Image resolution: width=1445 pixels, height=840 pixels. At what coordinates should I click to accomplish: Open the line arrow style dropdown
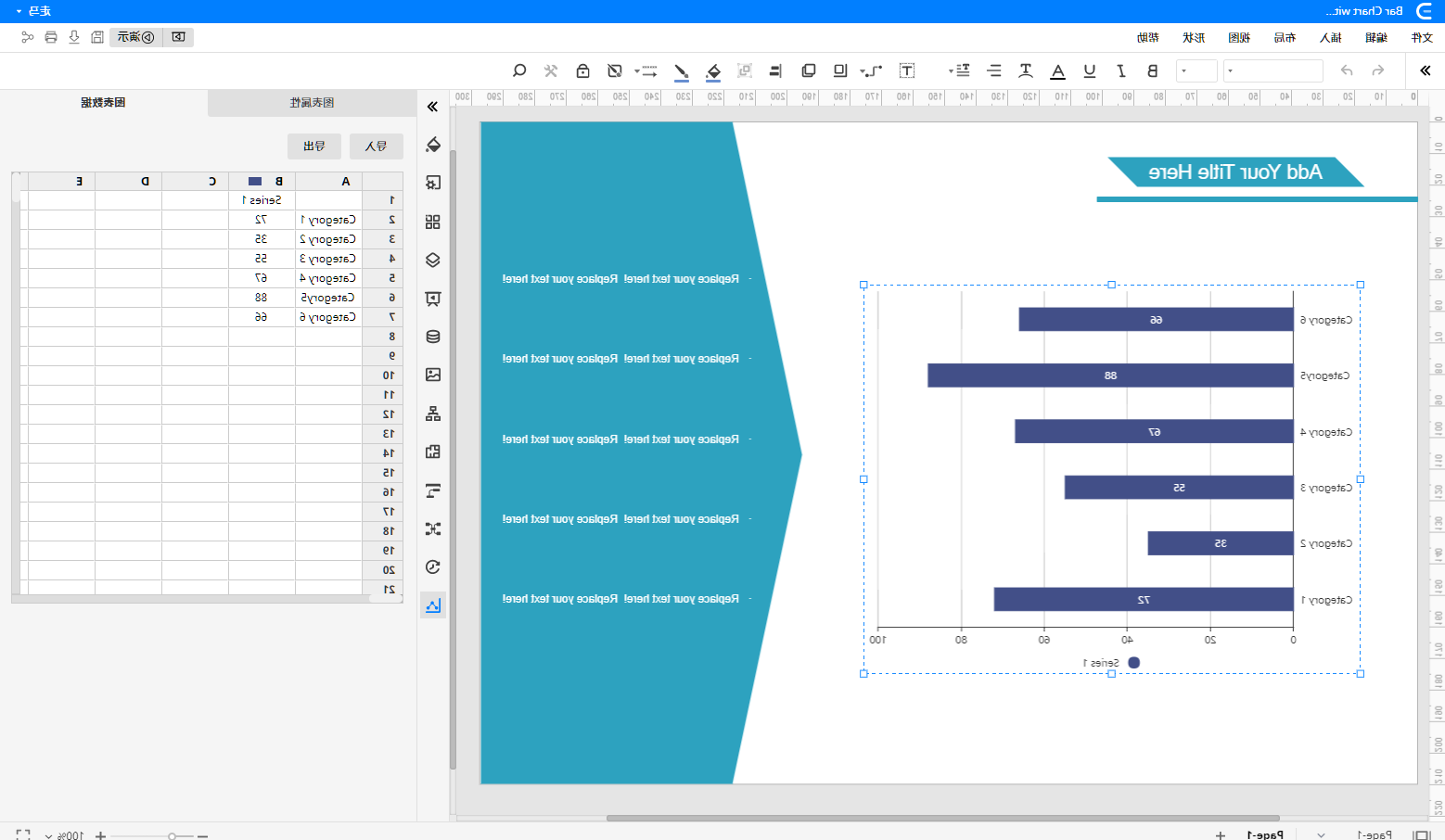(646, 70)
